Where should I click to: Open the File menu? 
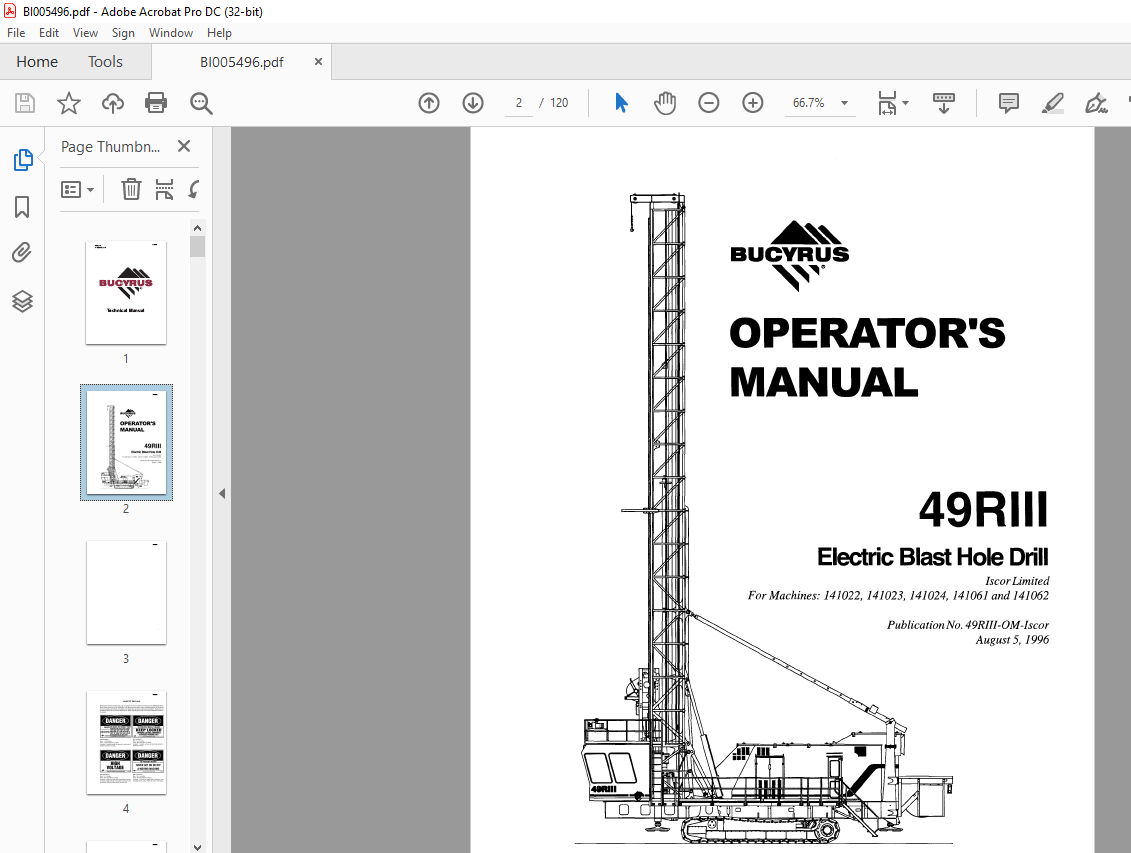click(x=16, y=33)
